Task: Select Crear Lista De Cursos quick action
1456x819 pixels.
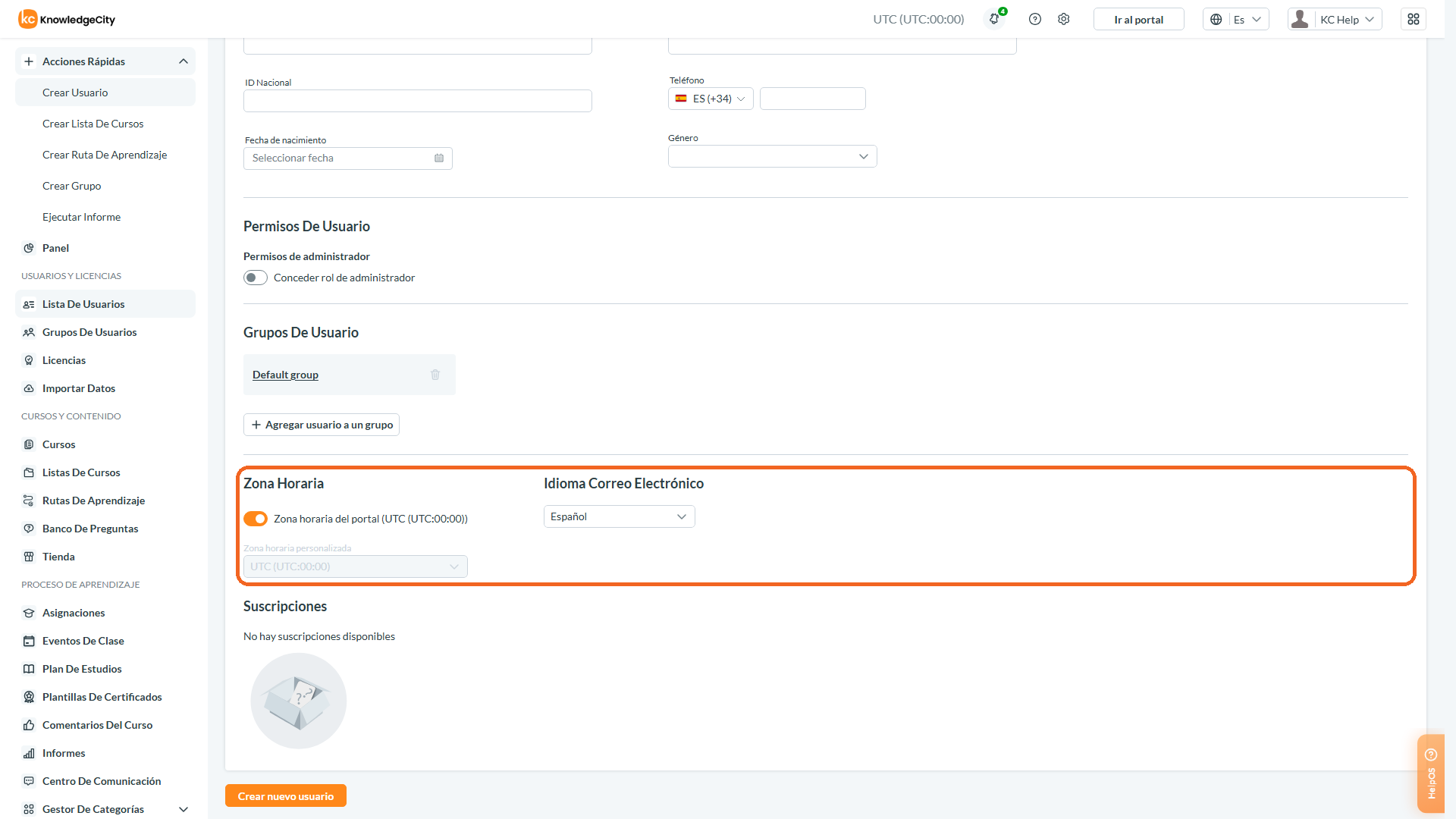Action: [x=105, y=124]
